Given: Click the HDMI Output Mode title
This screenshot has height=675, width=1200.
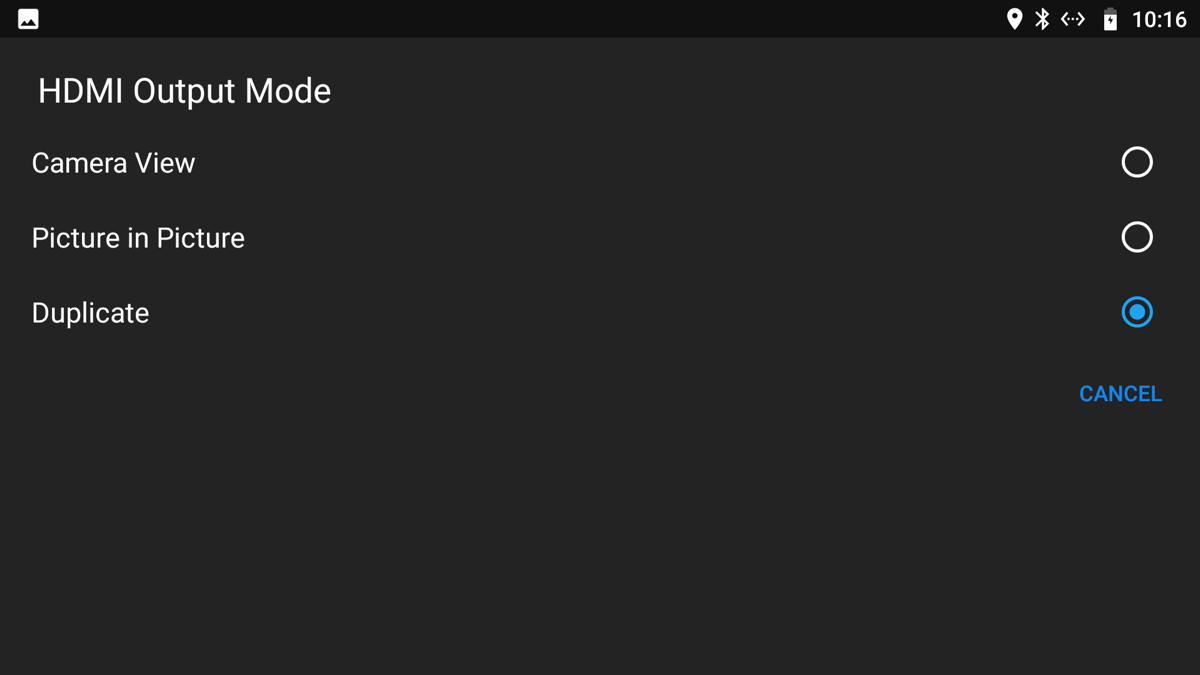Looking at the screenshot, I should coord(184,91).
